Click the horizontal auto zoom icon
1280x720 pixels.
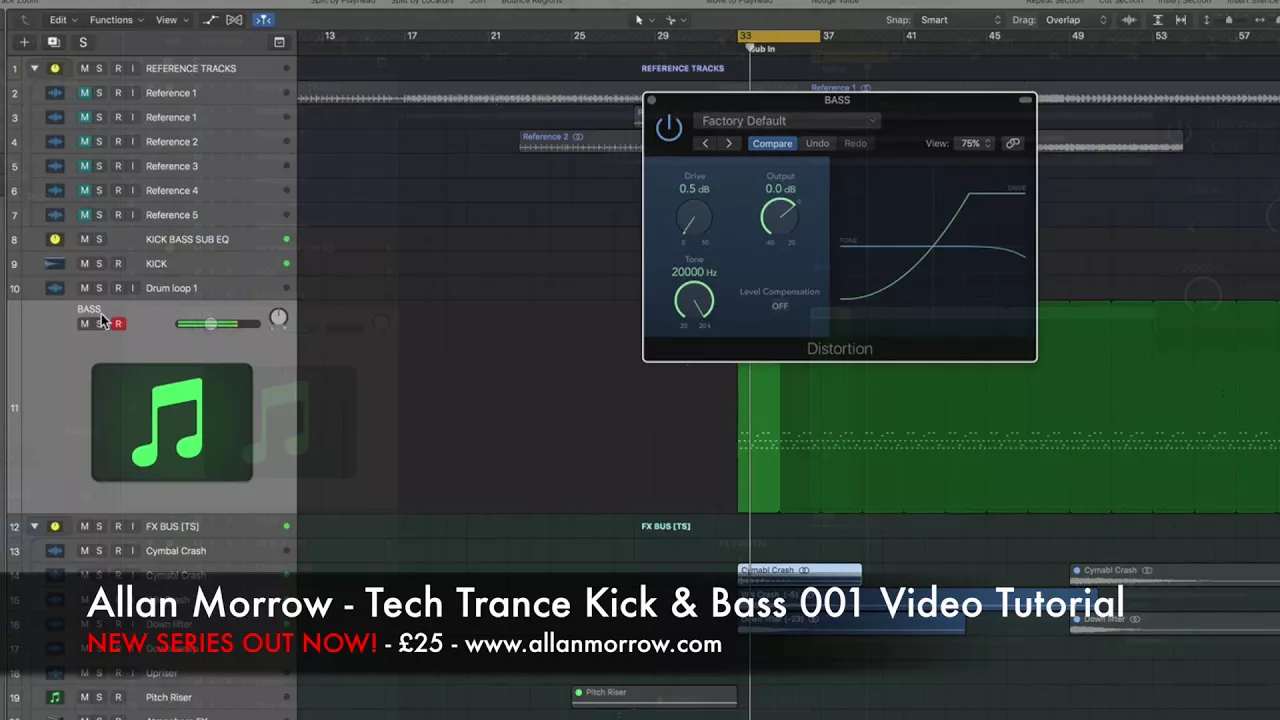coord(1181,20)
